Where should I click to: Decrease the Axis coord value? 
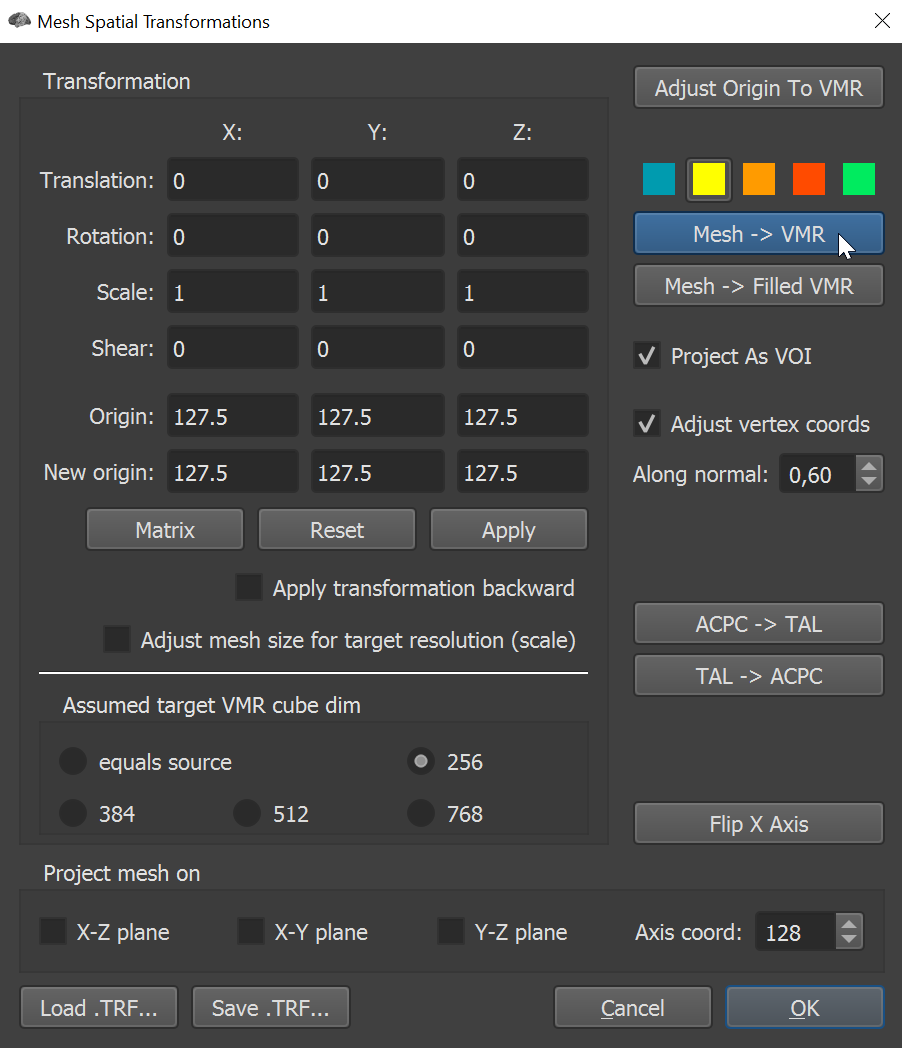[849, 938]
